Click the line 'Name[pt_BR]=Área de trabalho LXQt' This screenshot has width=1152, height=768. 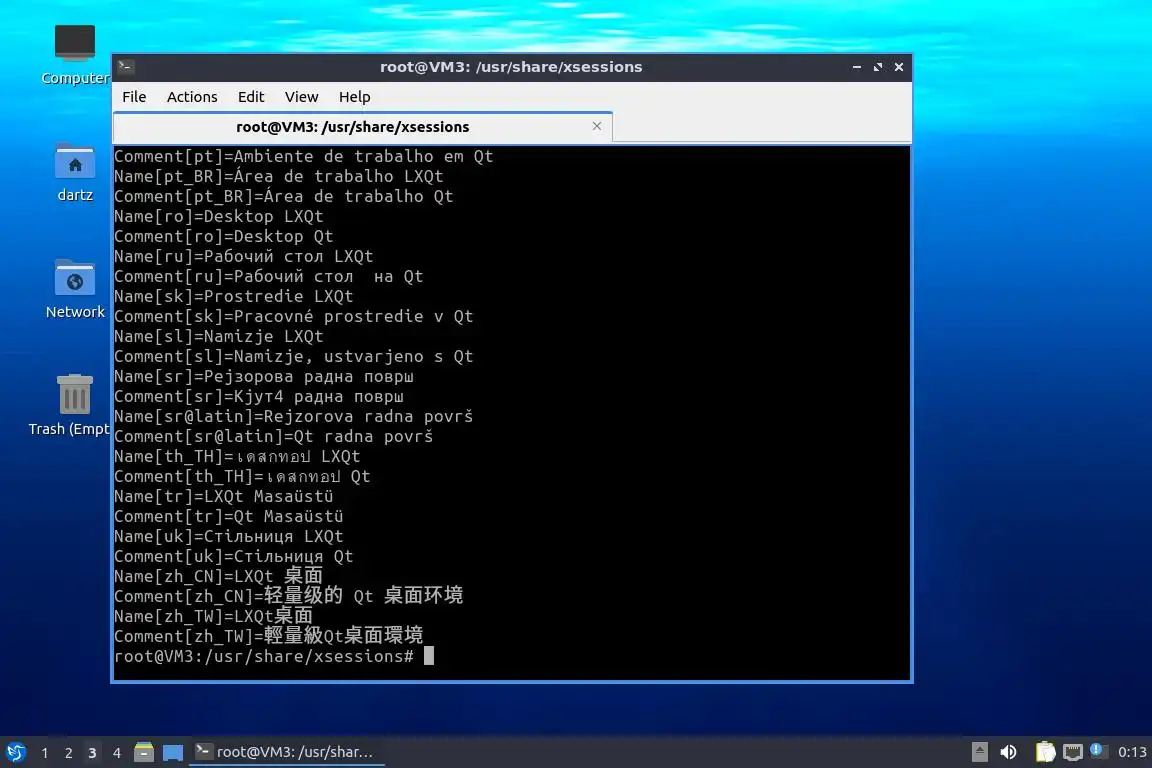click(x=278, y=176)
